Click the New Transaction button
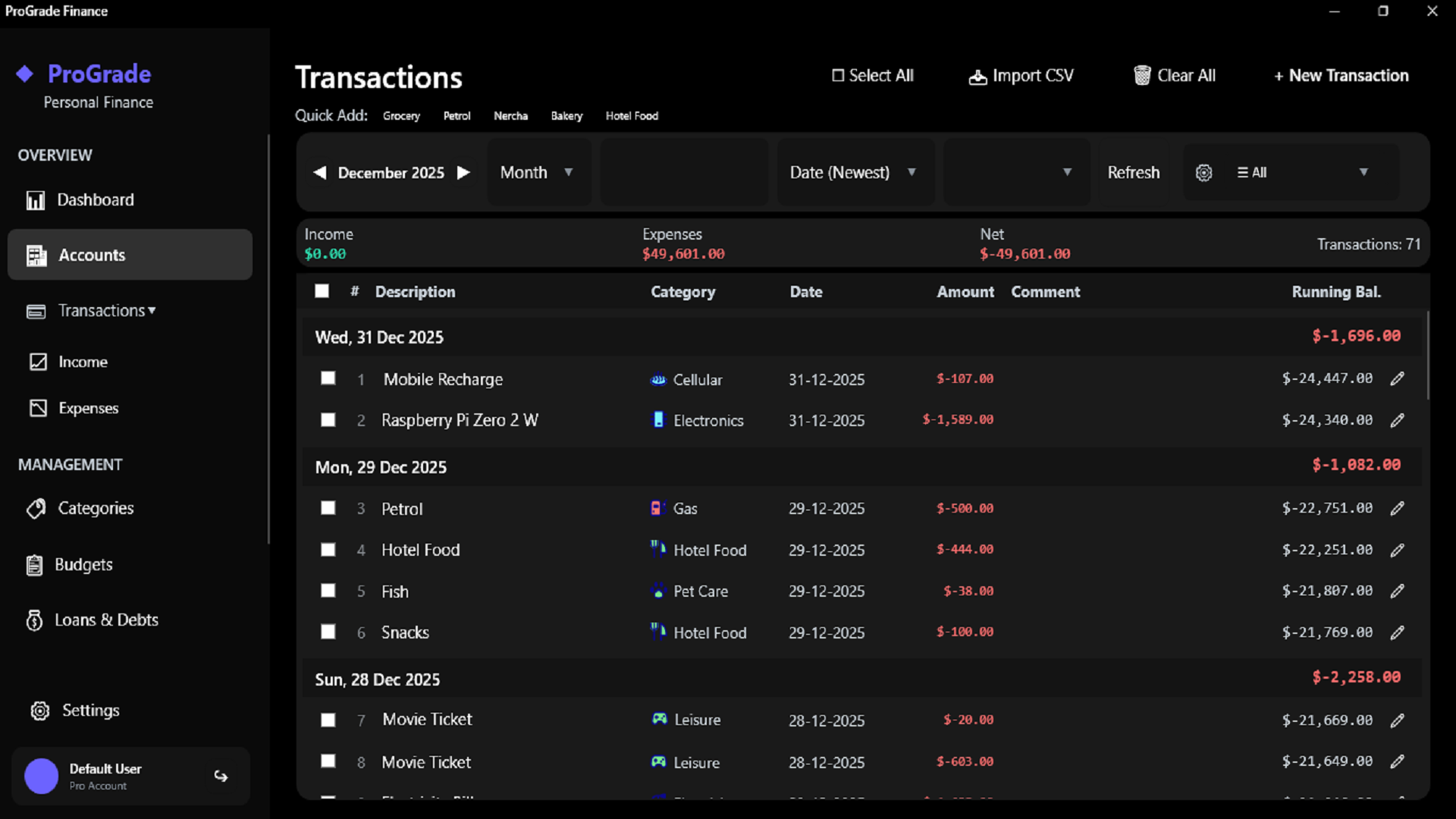 coord(1341,76)
